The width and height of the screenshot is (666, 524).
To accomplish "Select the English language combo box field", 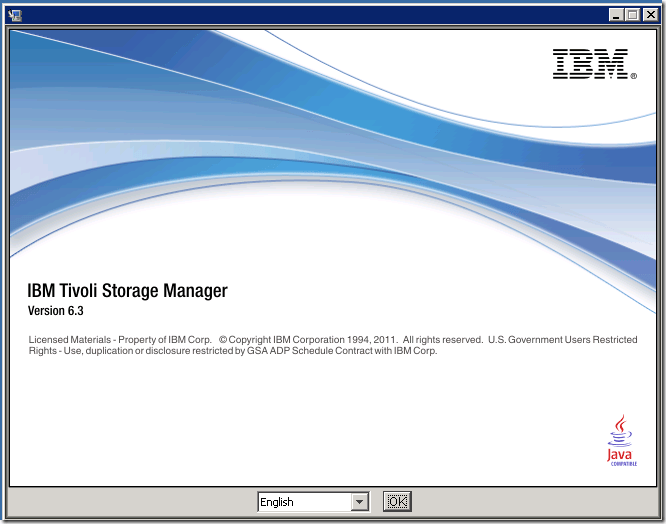I will (303, 502).
